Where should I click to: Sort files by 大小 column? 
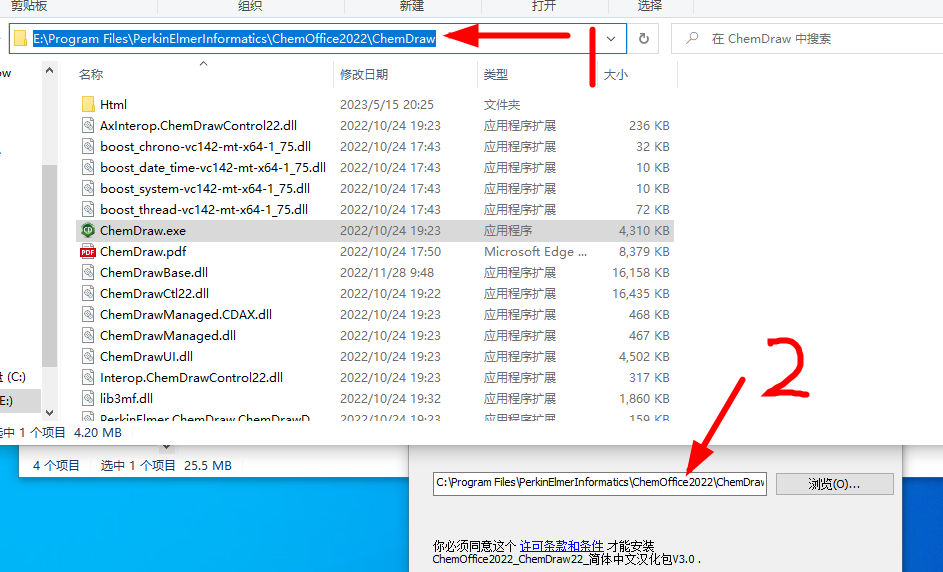tap(616, 75)
